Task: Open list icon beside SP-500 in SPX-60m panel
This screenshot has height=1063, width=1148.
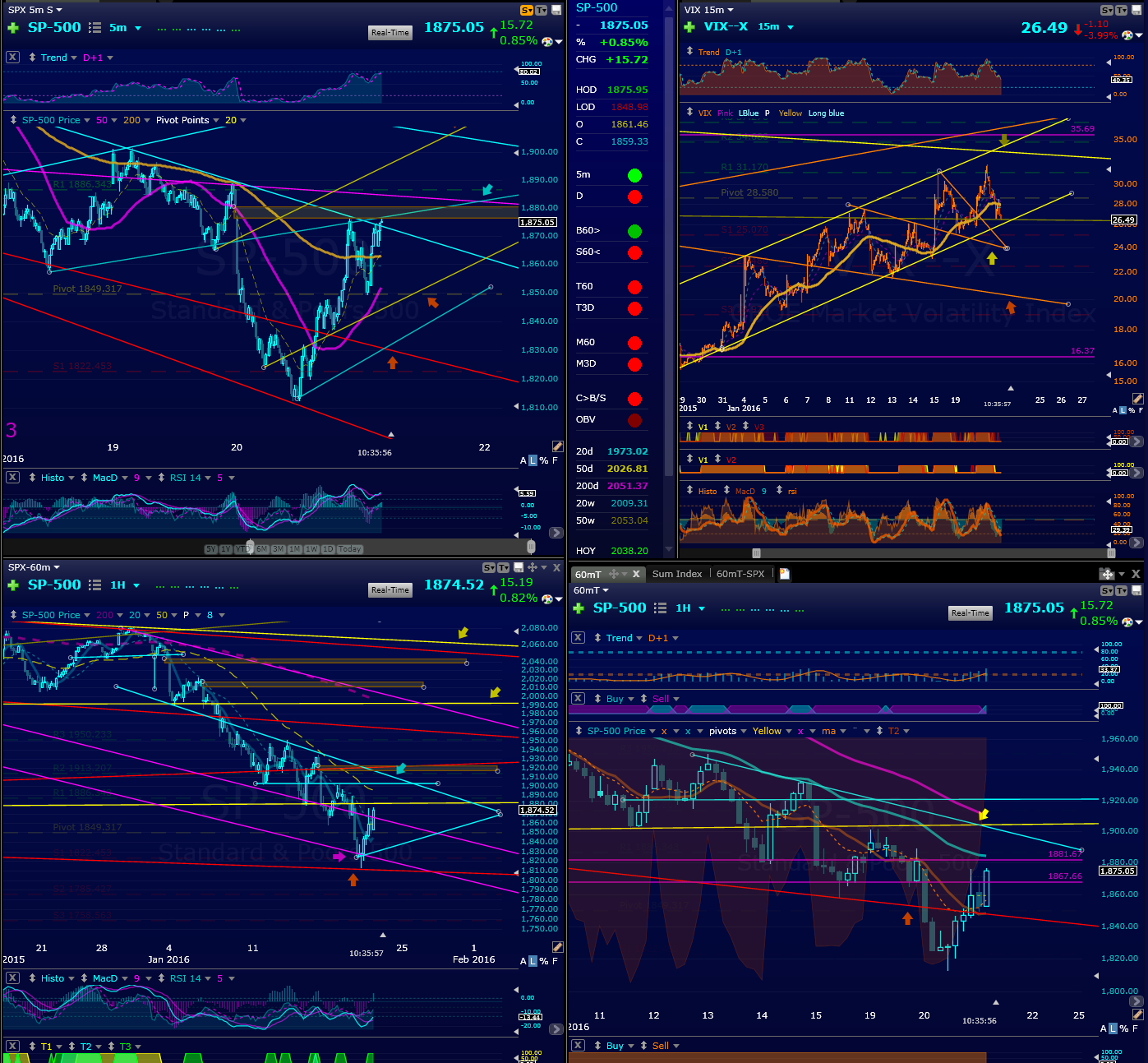Action: point(95,585)
